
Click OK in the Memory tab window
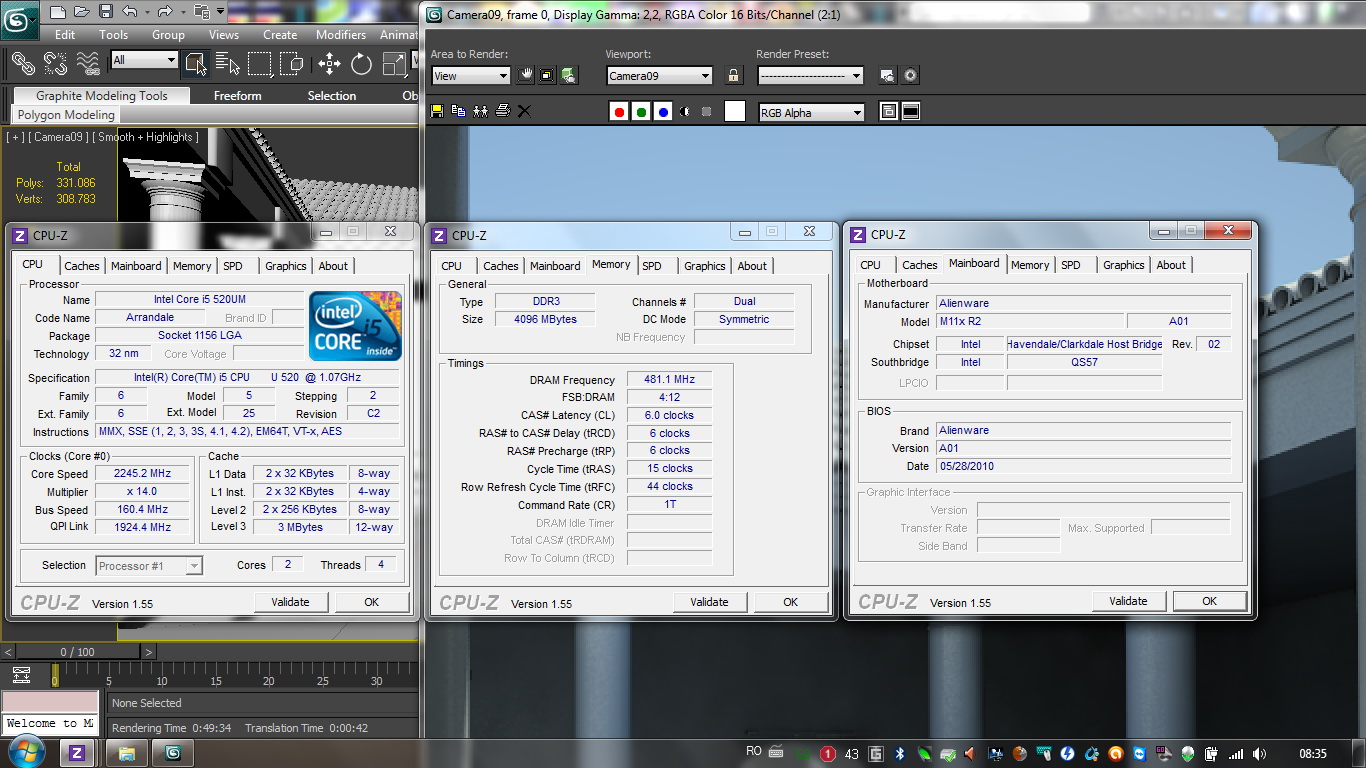[x=790, y=602]
